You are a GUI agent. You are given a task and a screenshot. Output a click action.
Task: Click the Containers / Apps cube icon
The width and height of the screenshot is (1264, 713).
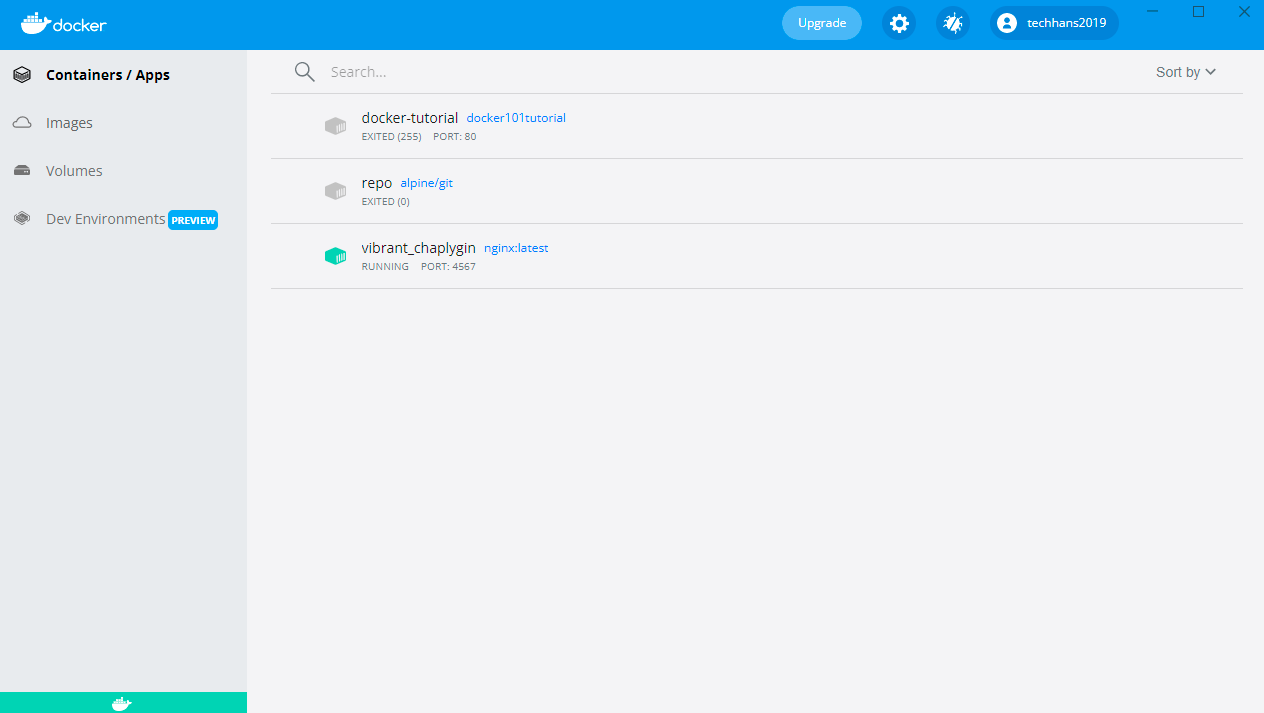pyautogui.click(x=22, y=75)
